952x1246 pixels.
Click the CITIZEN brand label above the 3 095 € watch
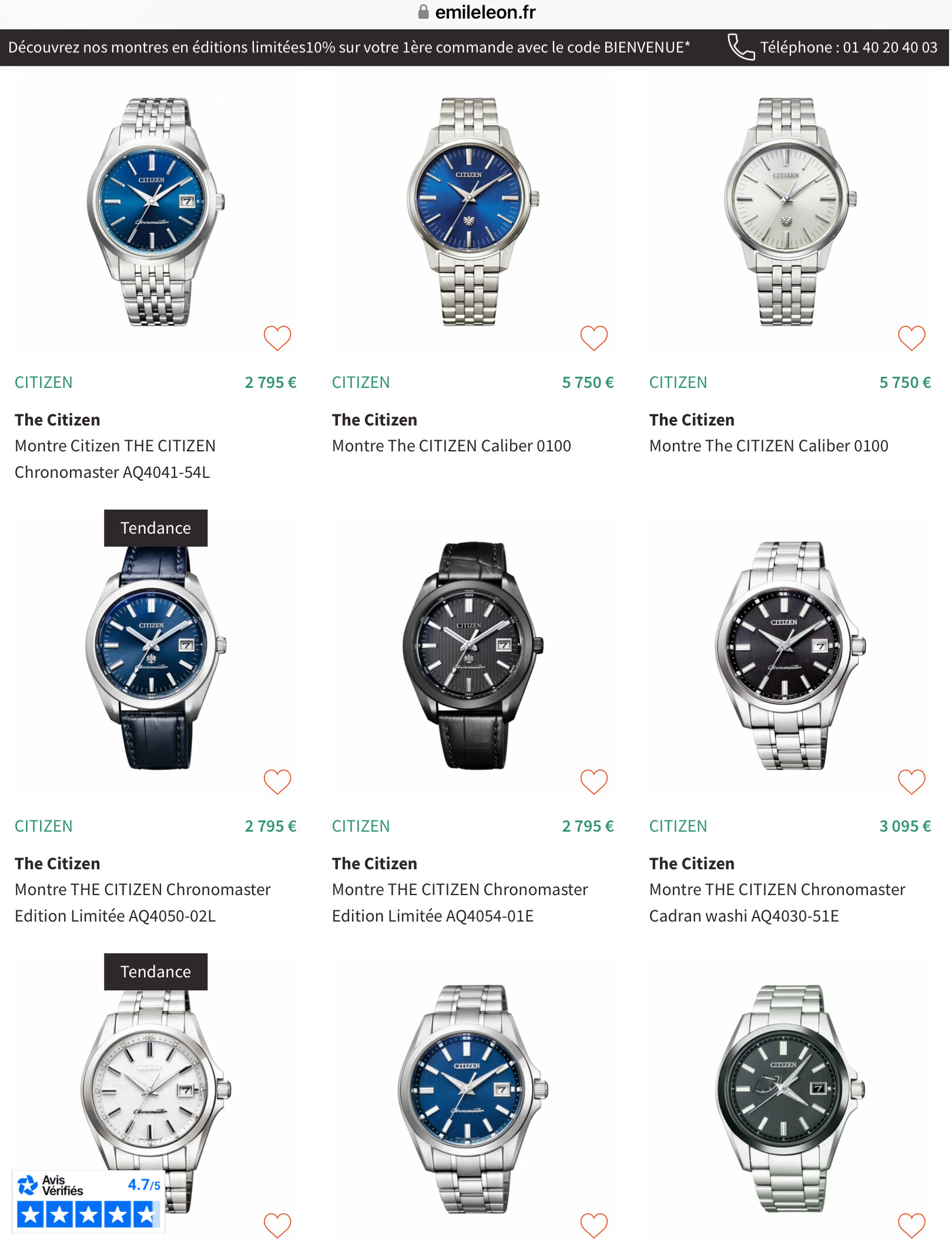point(678,826)
